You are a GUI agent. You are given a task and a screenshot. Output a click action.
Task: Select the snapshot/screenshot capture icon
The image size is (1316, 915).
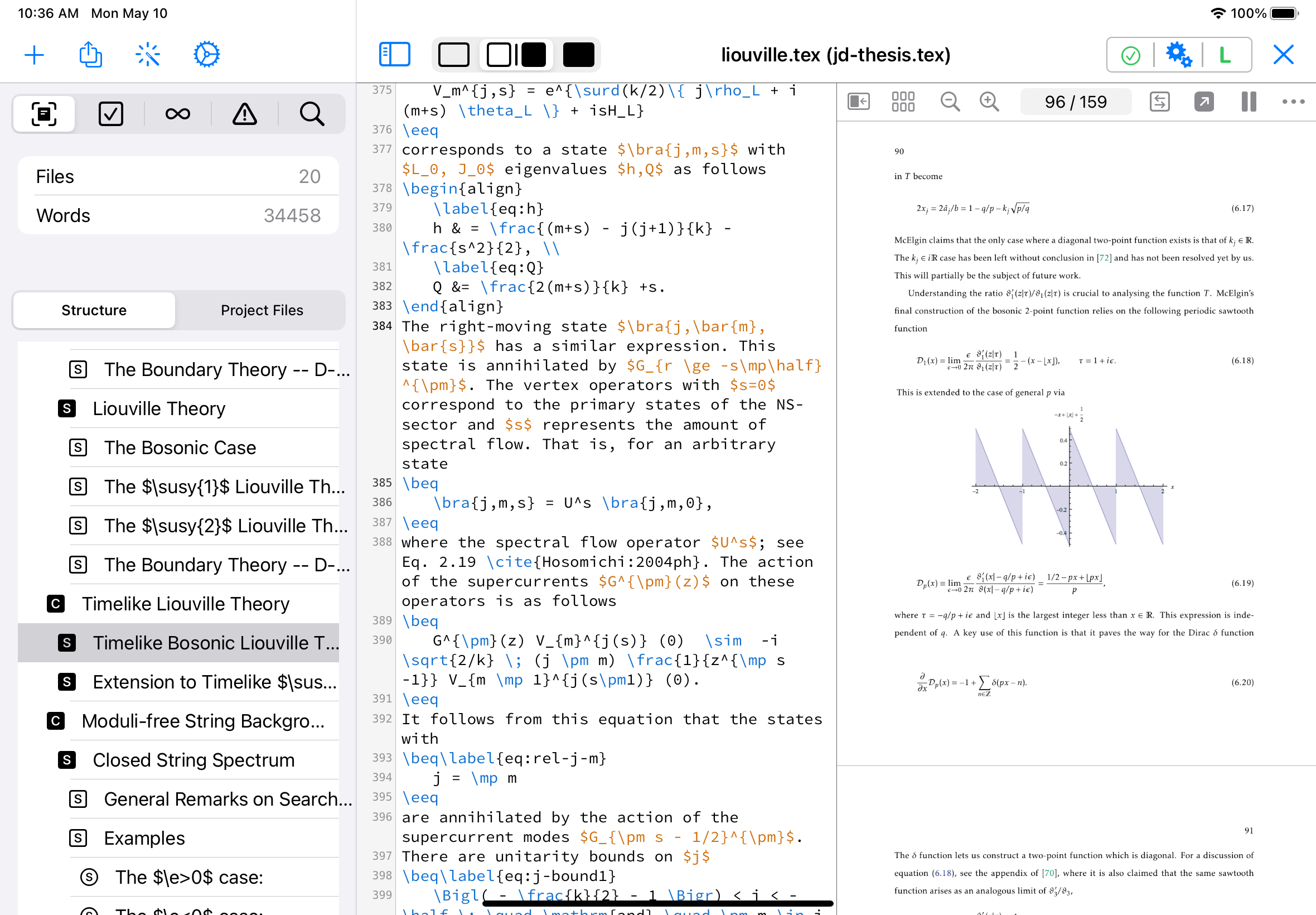coord(44,112)
